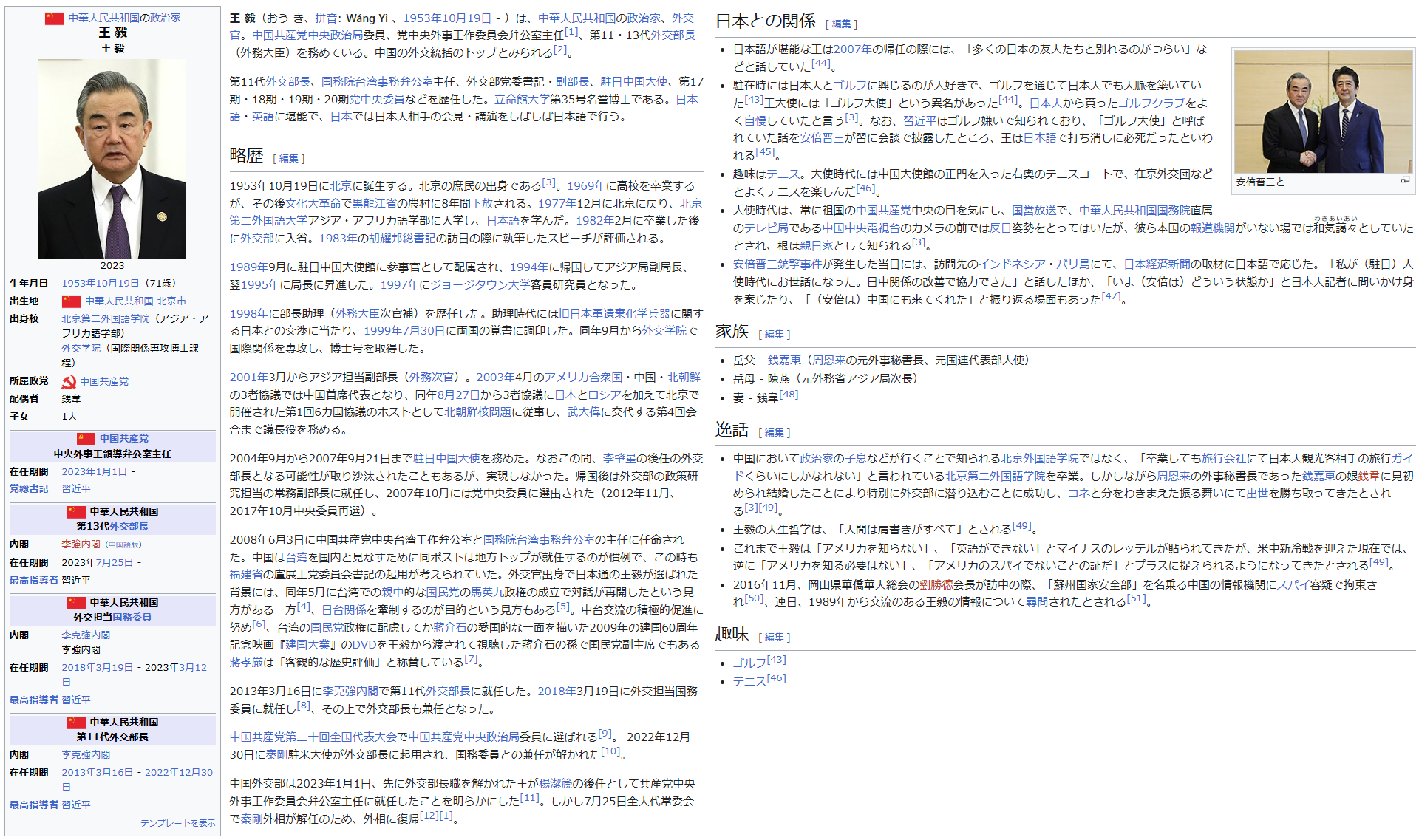Click the flag icon next to birthplace
The width and height of the screenshot is (1419, 840).
point(71,301)
